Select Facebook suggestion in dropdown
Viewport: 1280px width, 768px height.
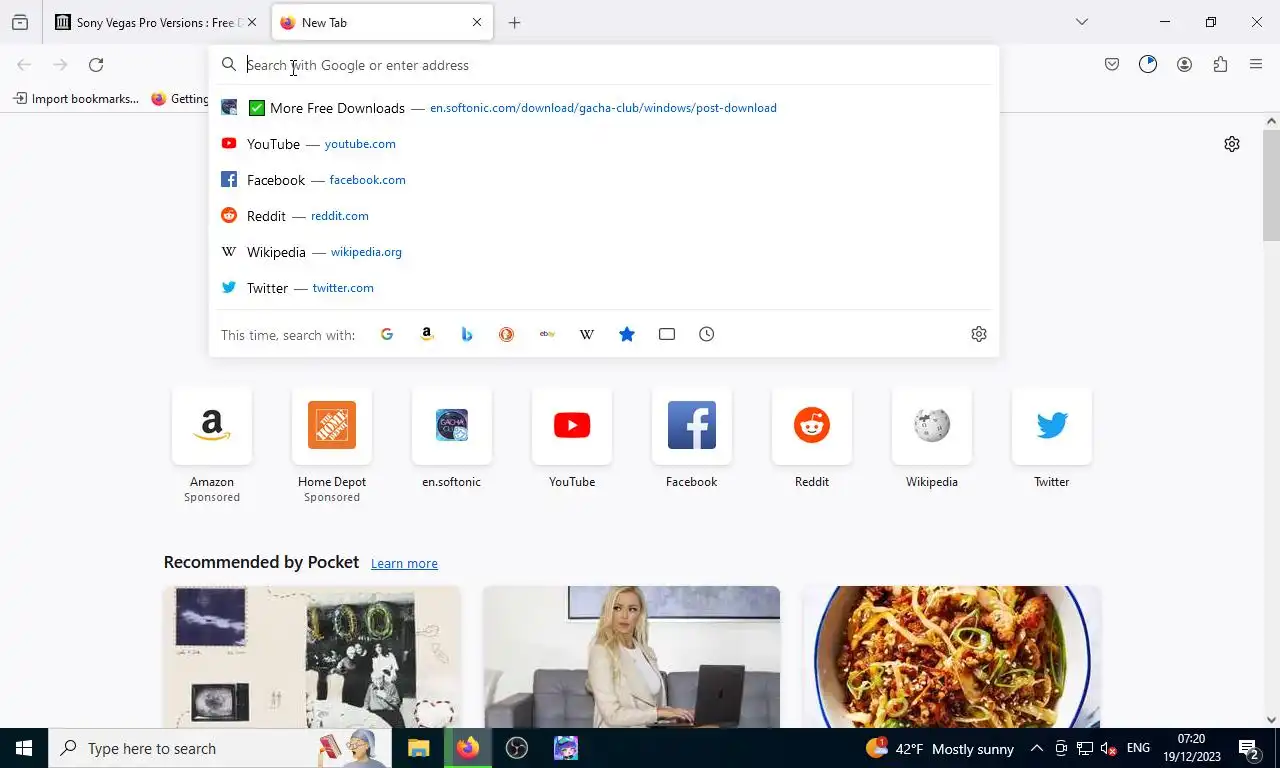pos(603,180)
